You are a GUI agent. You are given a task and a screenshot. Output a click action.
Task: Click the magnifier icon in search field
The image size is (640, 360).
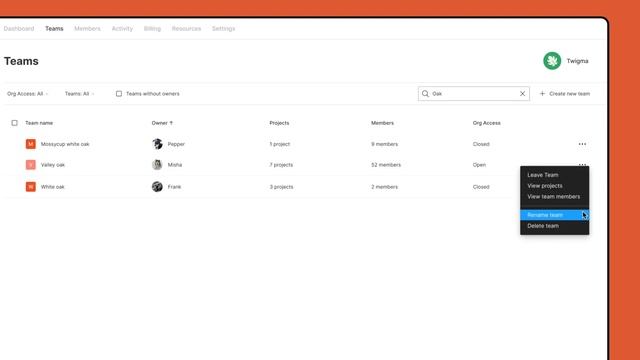425,93
